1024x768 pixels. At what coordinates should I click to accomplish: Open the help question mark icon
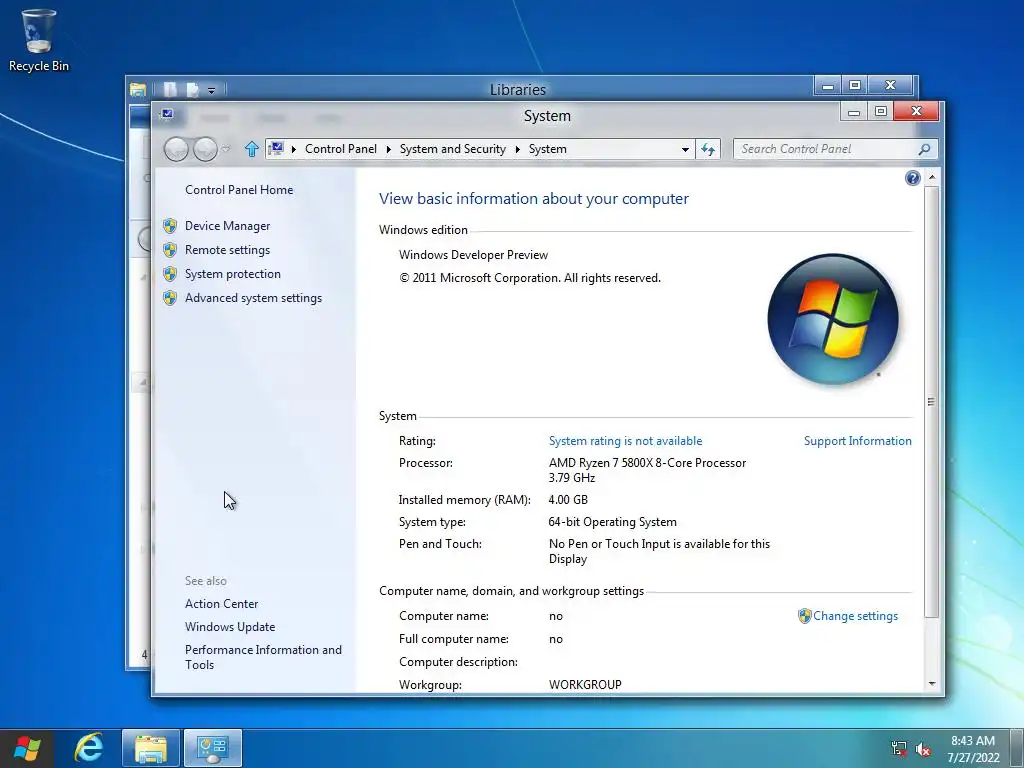(912, 178)
